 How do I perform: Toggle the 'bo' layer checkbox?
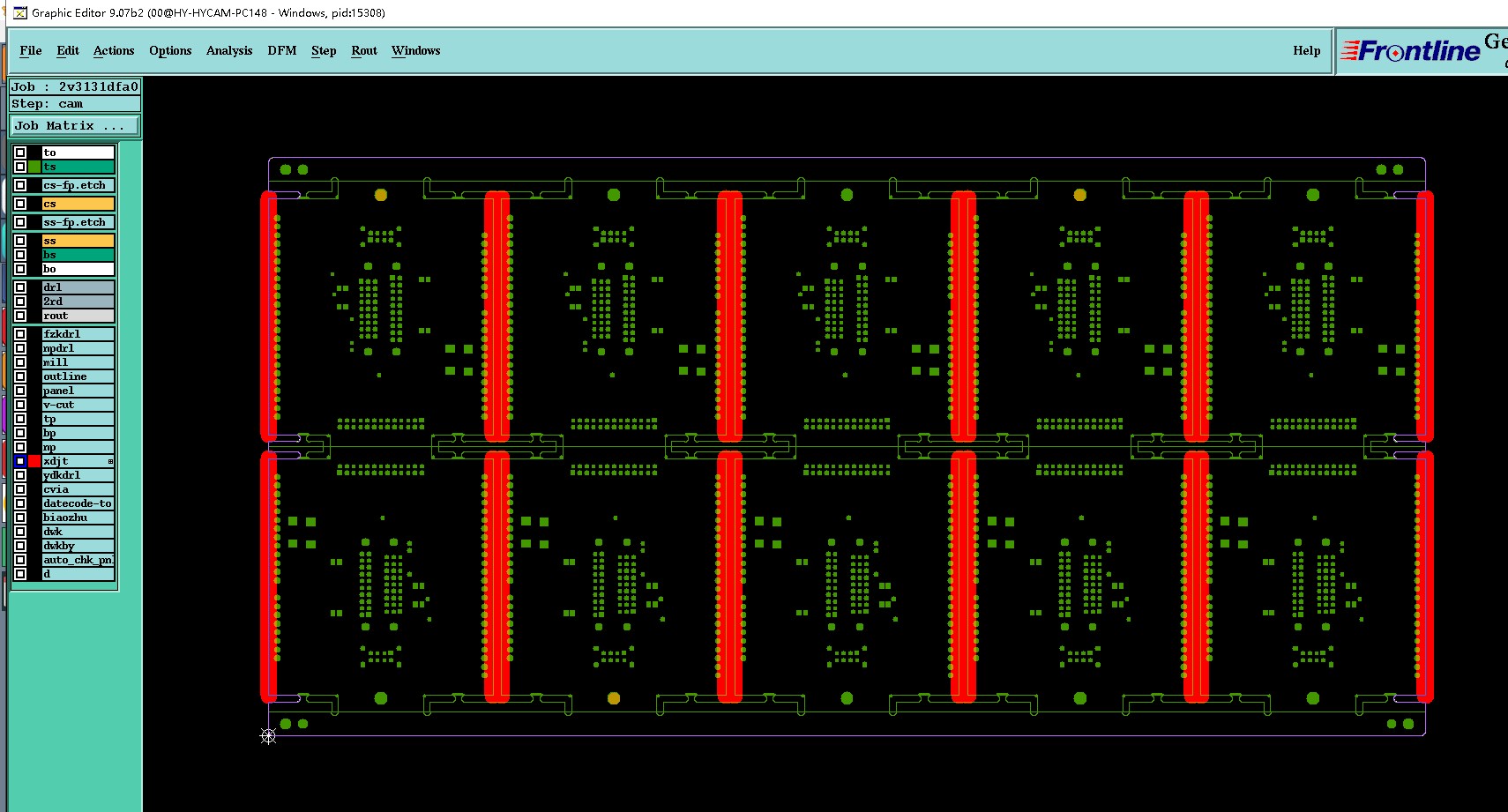pos(20,269)
